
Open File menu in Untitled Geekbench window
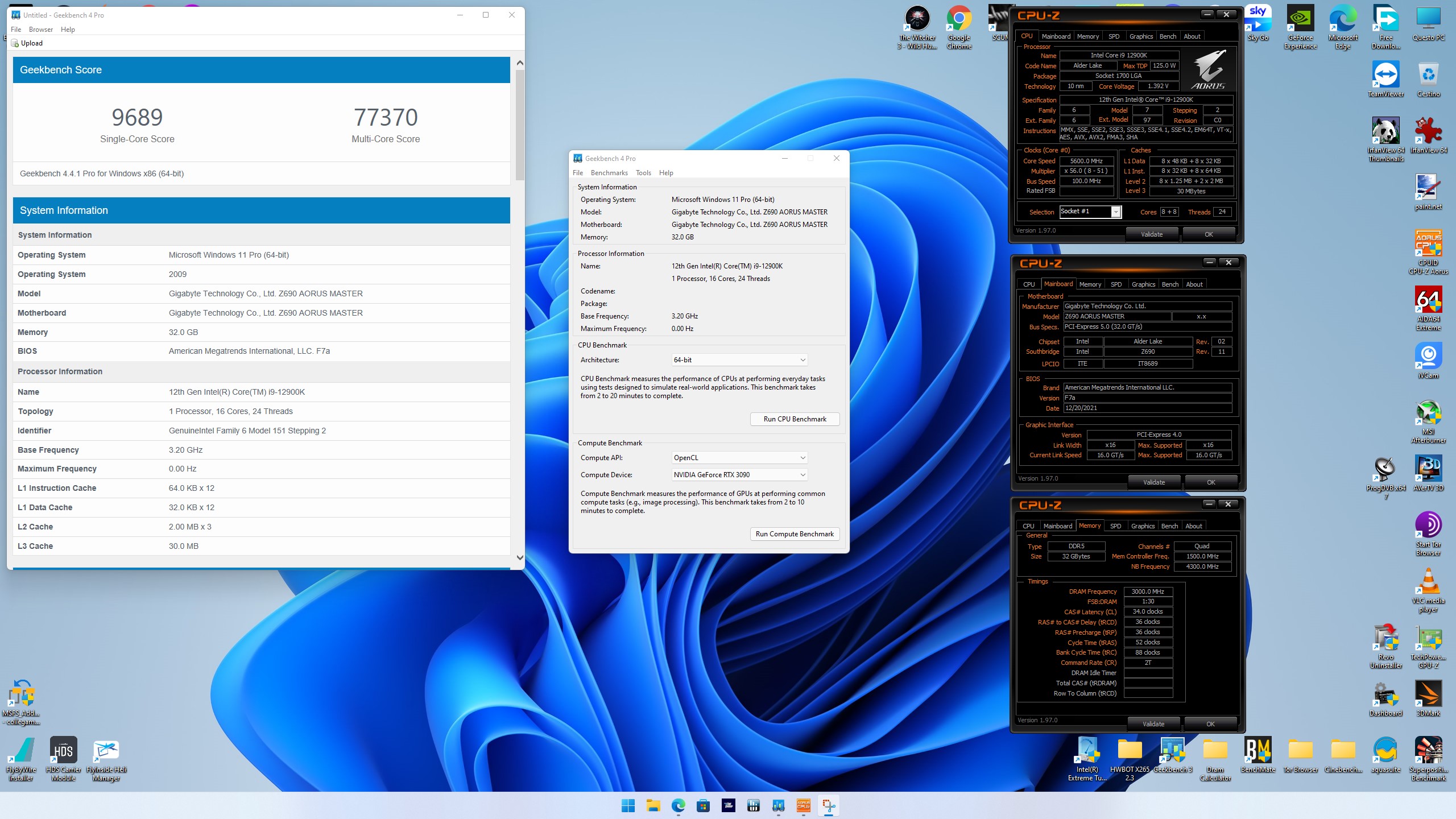point(16,30)
